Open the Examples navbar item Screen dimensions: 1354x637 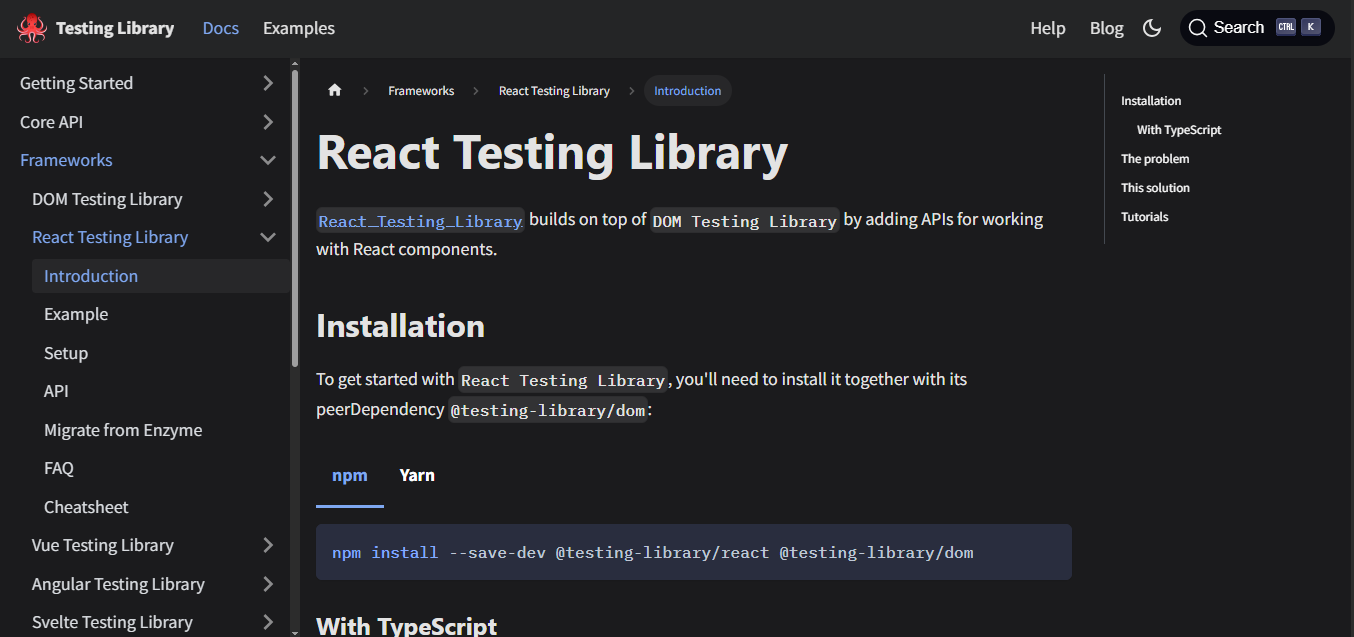pyautogui.click(x=299, y=28)
